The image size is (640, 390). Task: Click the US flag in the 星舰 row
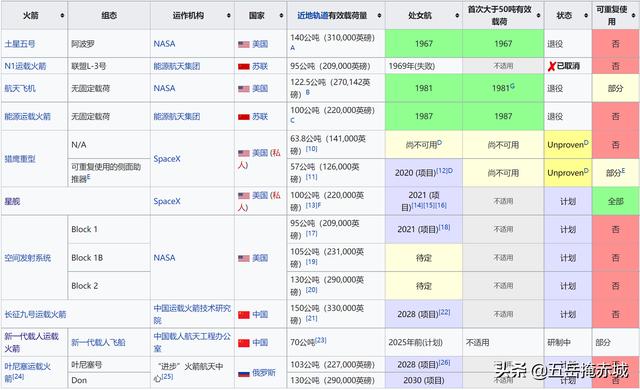pos(244,195)
